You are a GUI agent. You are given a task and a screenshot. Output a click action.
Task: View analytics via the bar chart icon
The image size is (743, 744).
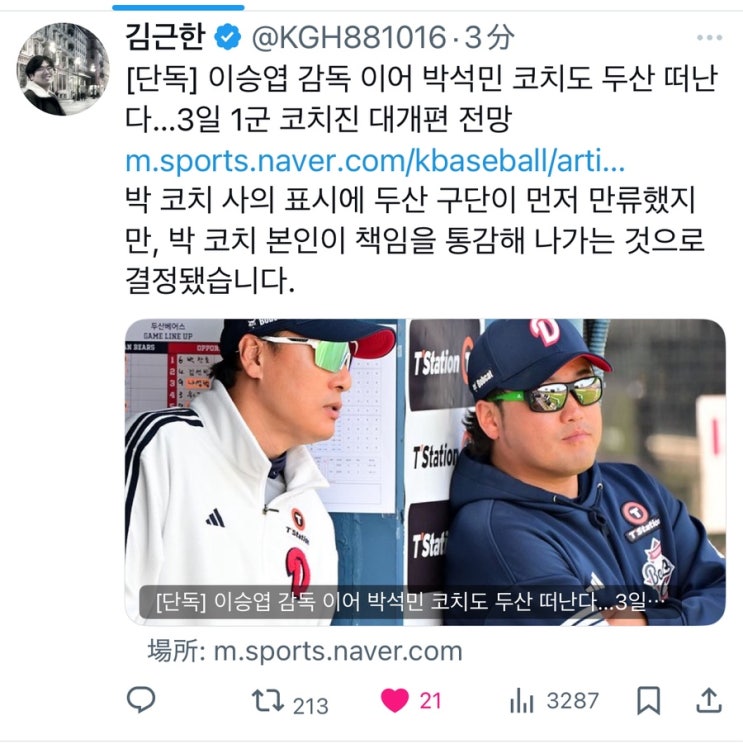coord(522,701)
